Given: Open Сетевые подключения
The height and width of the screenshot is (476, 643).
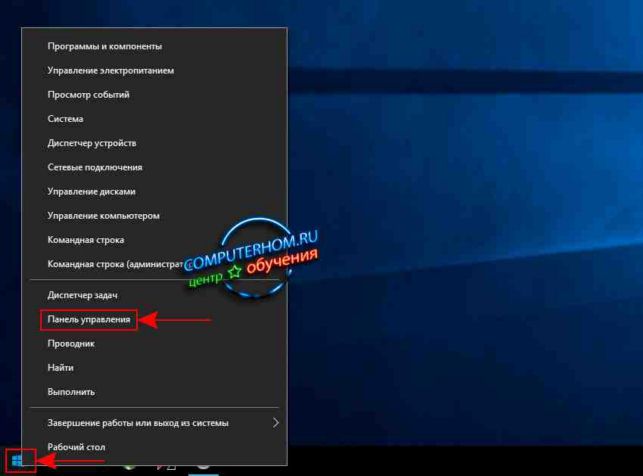Looking at the screenshot, I should pos(154,167).
